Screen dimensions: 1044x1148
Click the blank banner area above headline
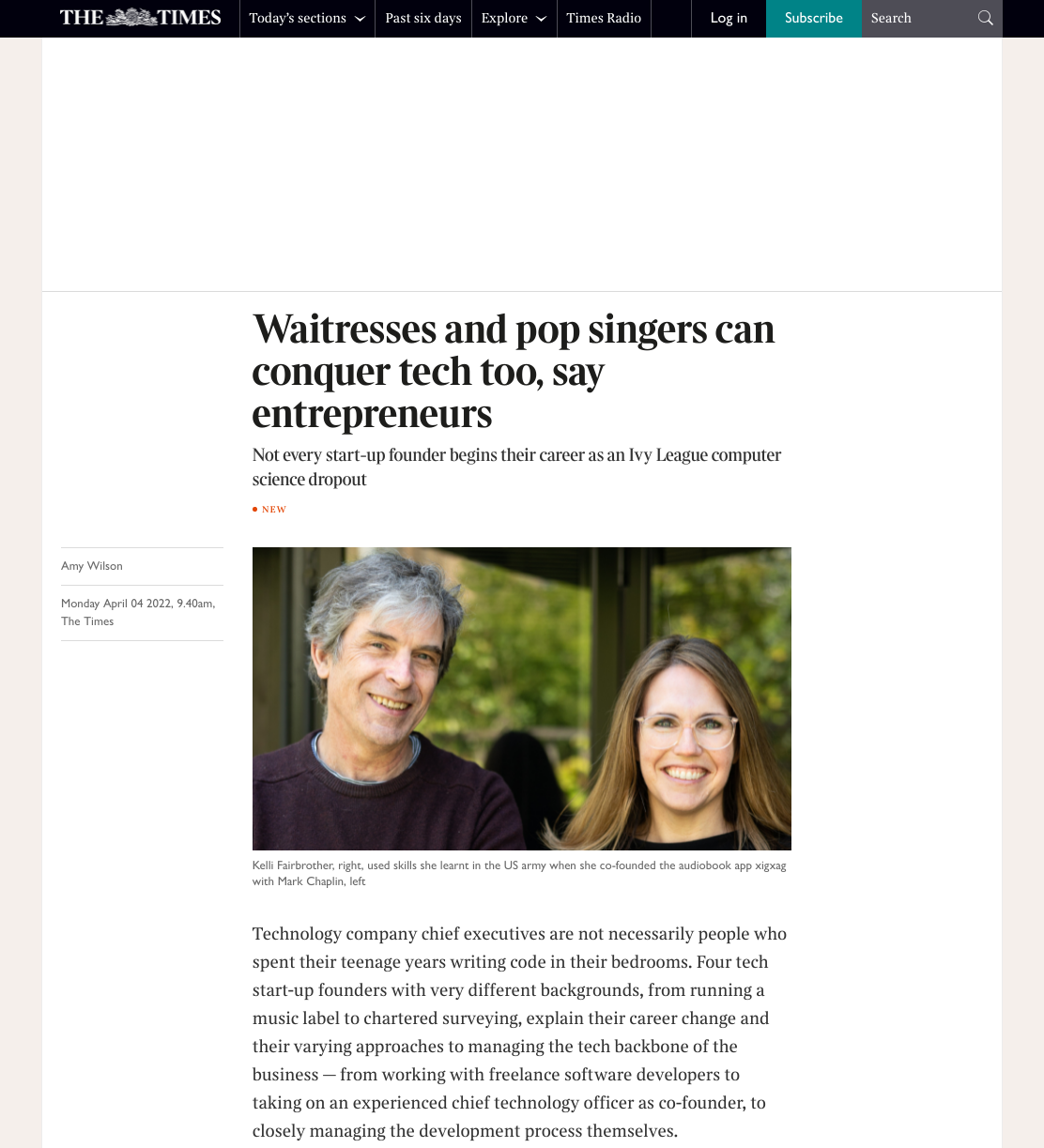522,164
